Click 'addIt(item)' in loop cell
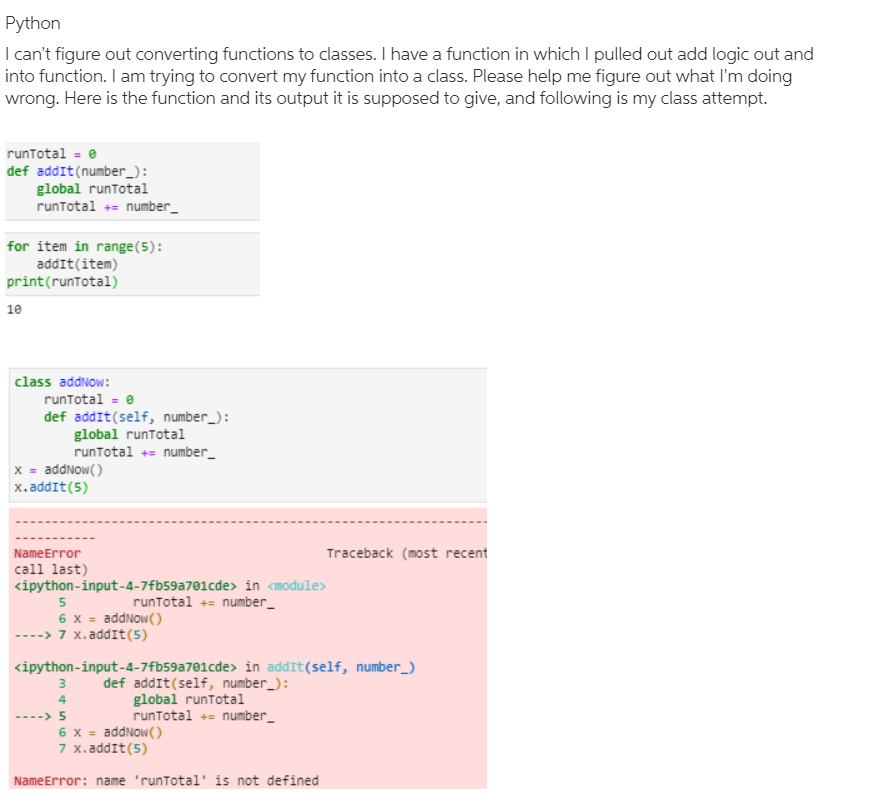The image size is (874, 809). (77, 264)
